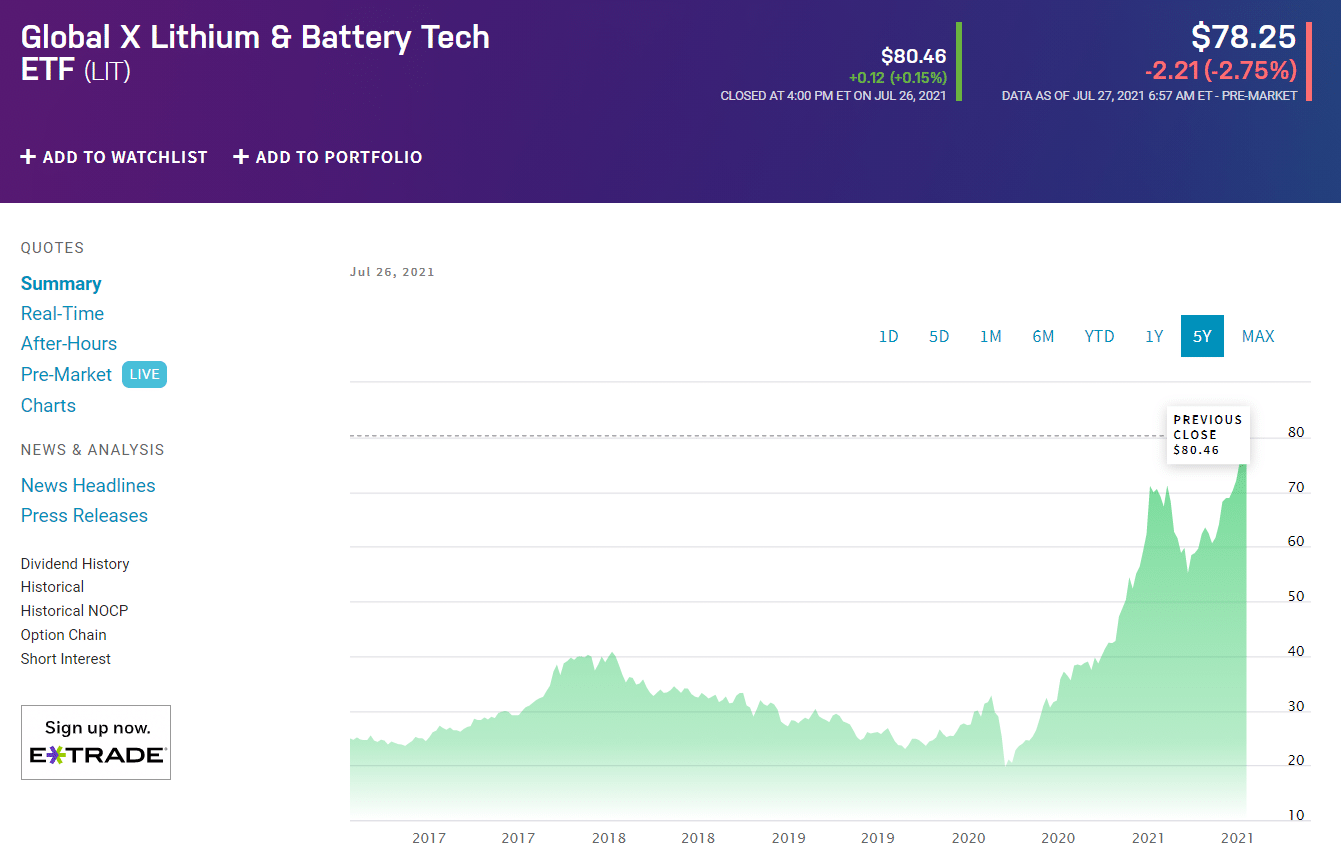Switch to the 1D chart timeframe
This screenshot has height=865, width=1341.
[x=888, y=336]
